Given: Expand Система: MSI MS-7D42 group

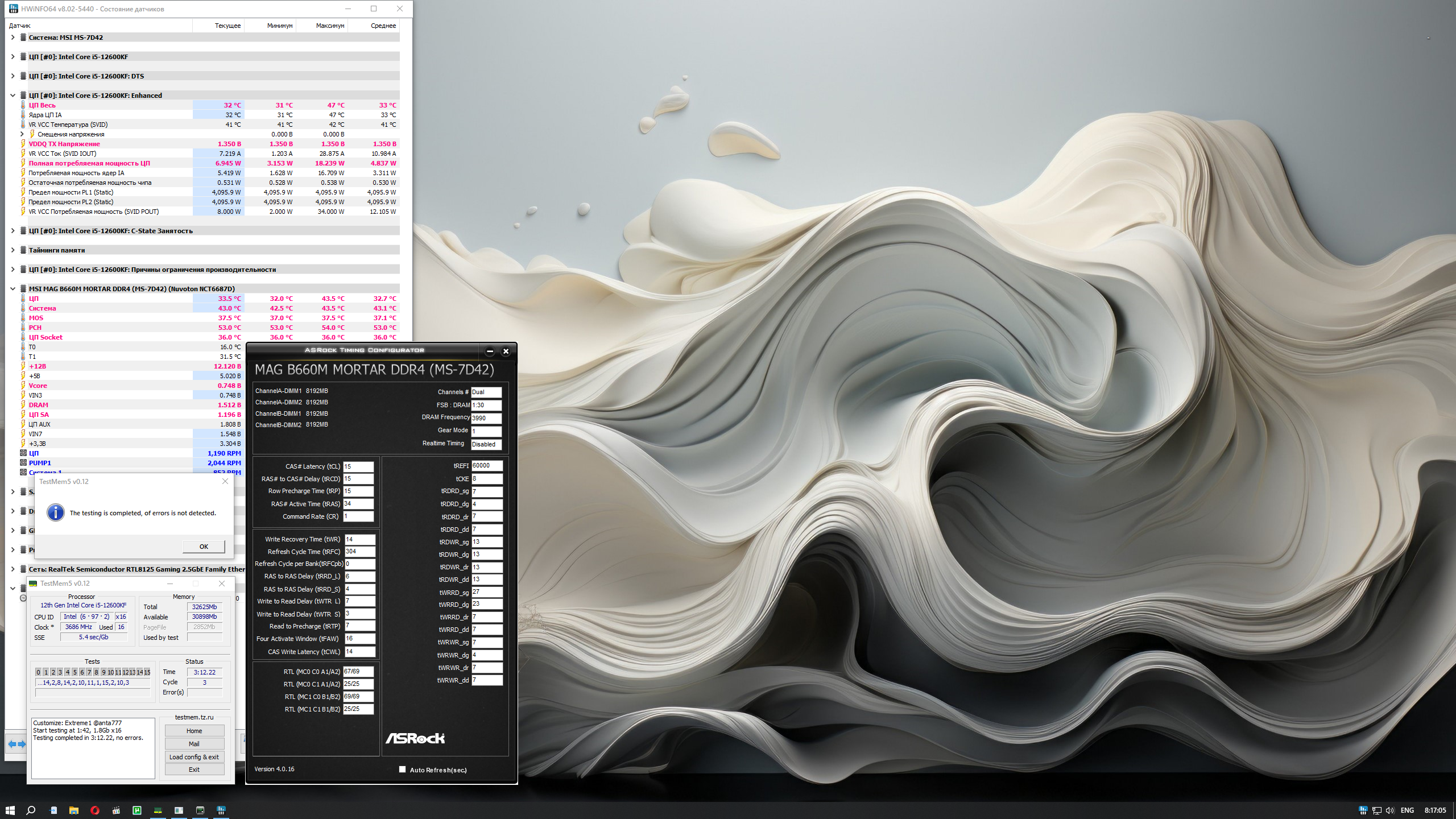Looking at the screenshot, I should [13, 38].
